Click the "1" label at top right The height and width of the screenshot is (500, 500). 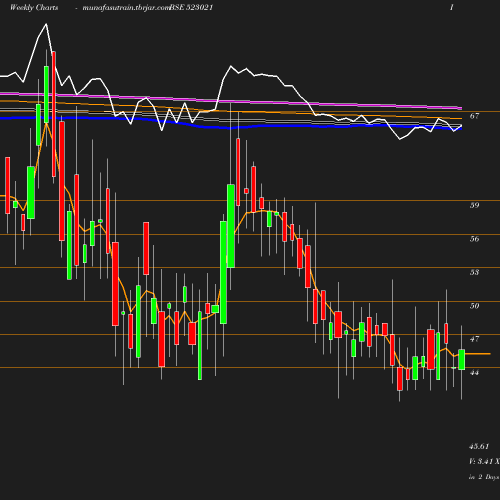click(x=451, y=7)
